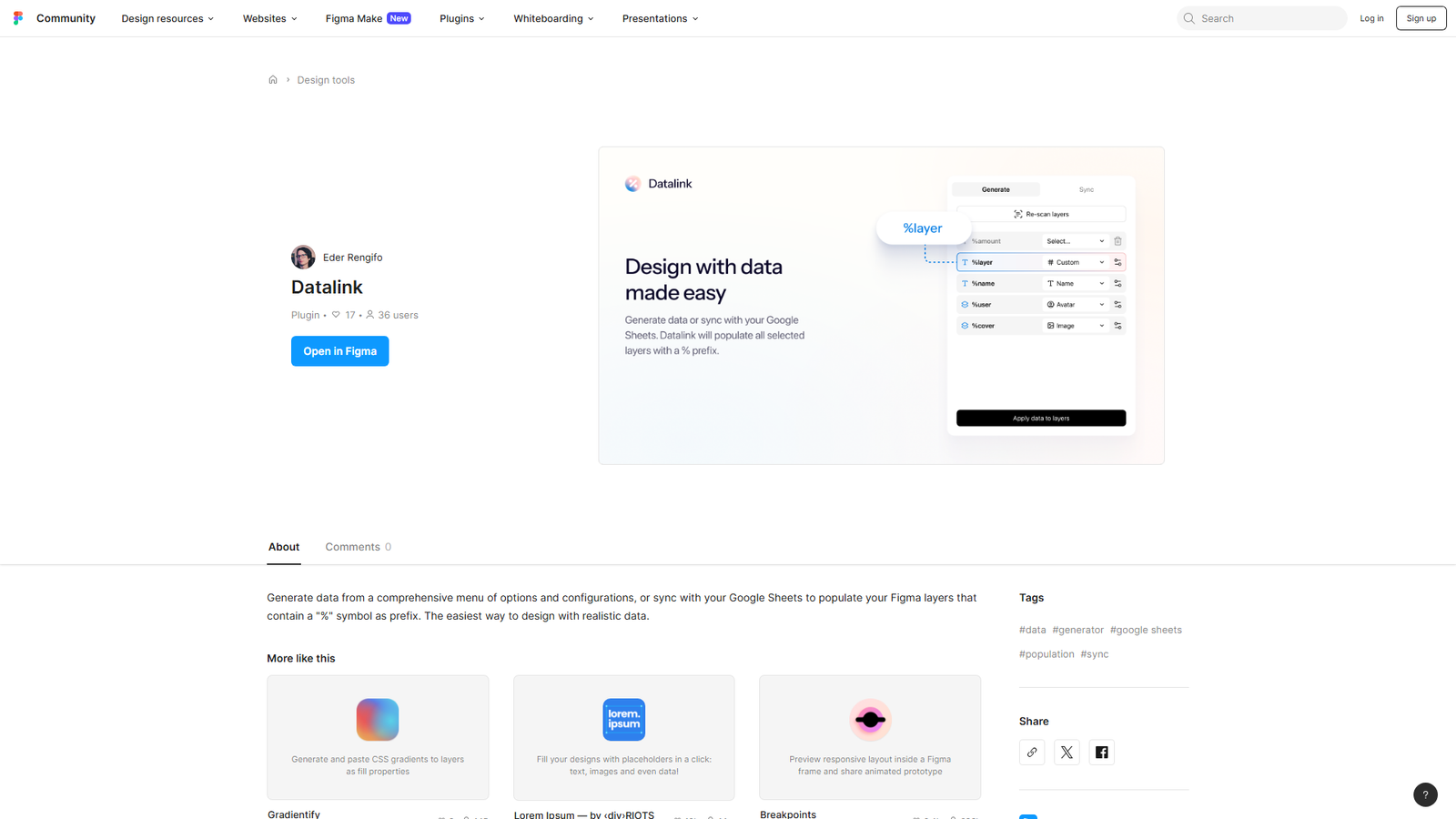The height and width of the screenshot is (819, 1456).
Task: Click Eder Rengifo's avatar photo
Action: (303, 257)
